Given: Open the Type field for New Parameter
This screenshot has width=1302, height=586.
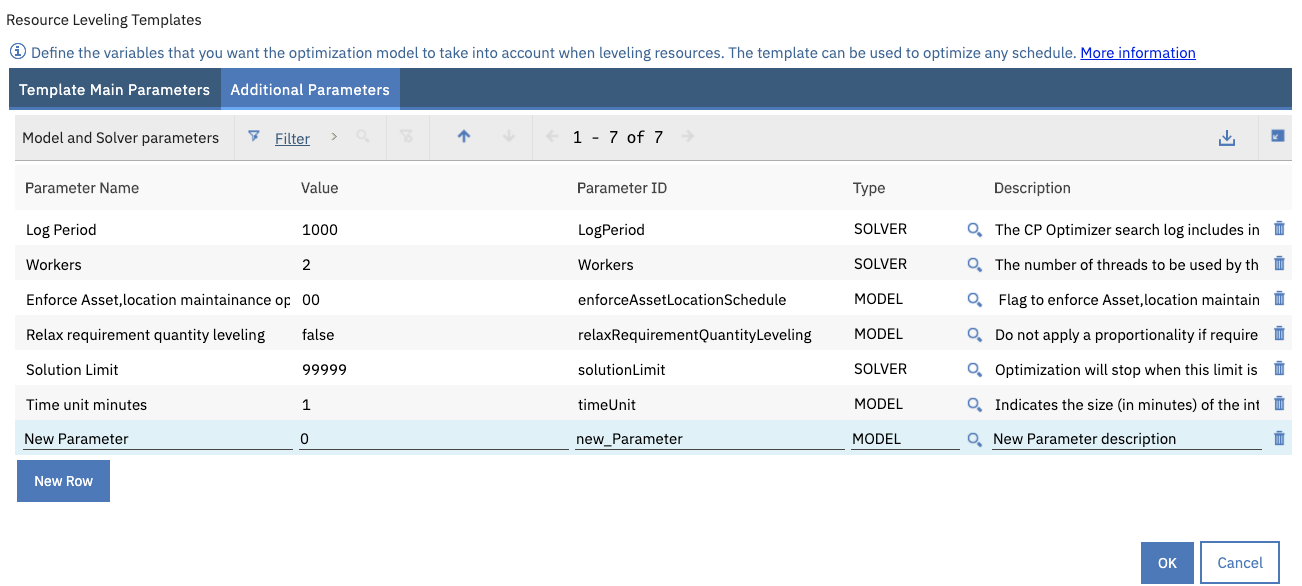Looking at the screenshot, I should click(903, 438).
